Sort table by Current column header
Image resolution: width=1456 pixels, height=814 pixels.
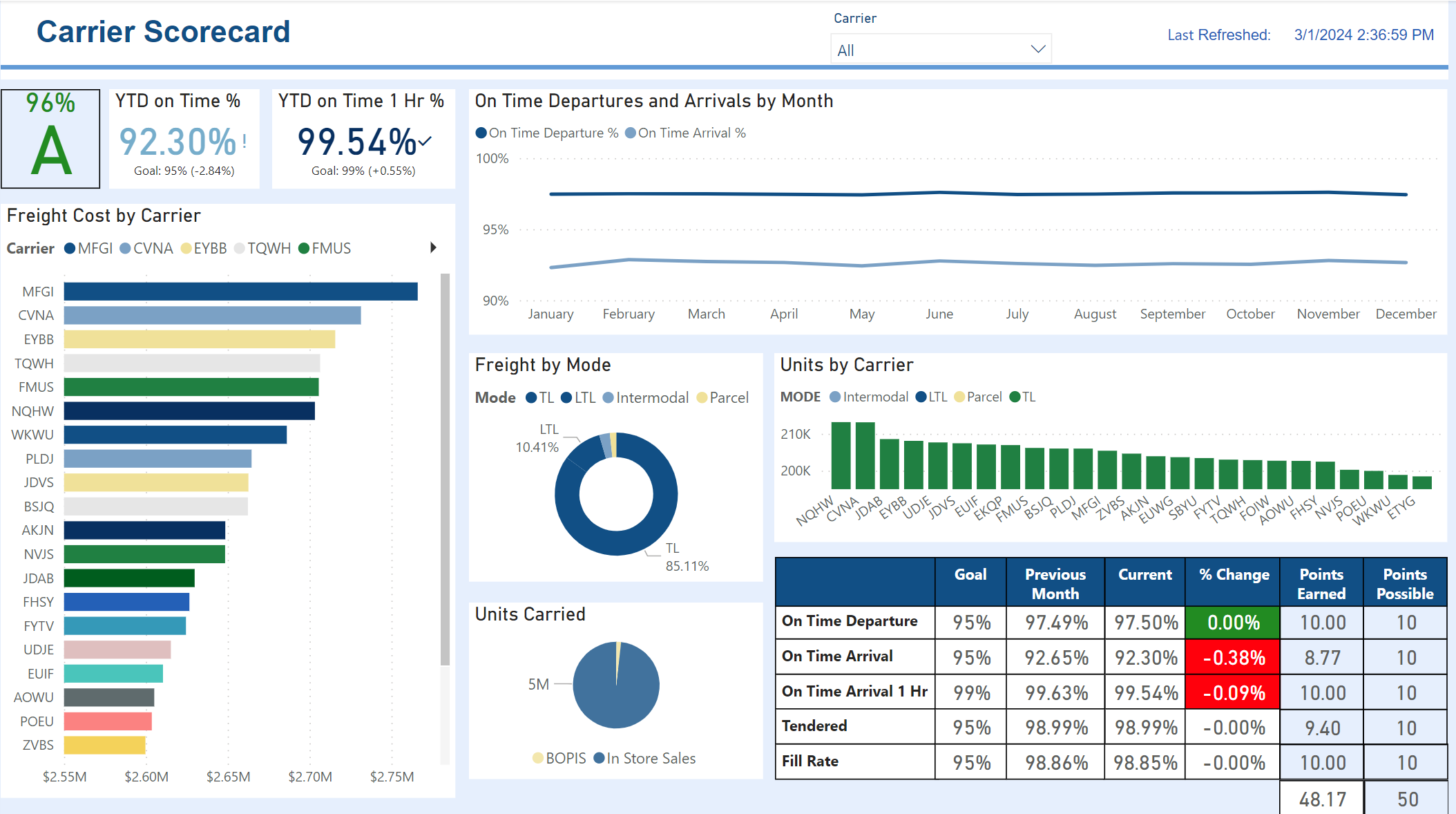coord(1144,583)
